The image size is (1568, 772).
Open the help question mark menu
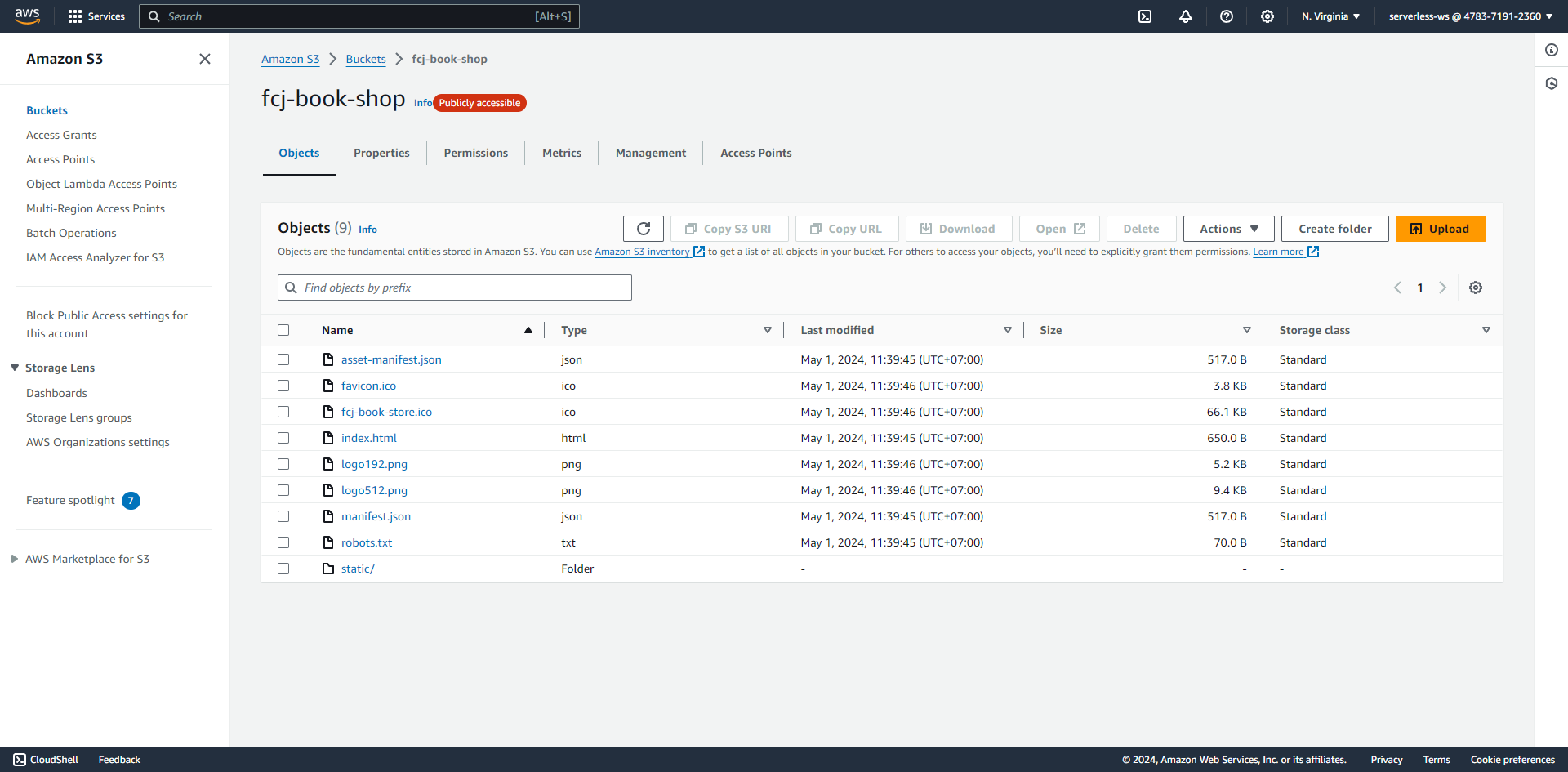(x=1227, y=16)
